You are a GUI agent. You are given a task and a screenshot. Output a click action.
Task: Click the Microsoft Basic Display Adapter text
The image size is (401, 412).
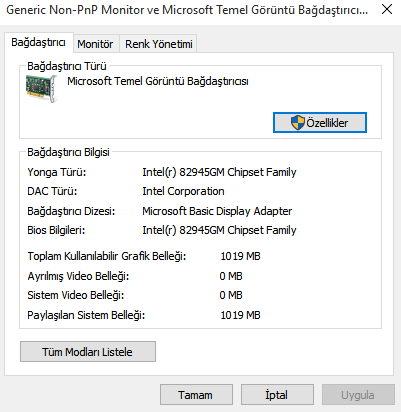(217, 211)
